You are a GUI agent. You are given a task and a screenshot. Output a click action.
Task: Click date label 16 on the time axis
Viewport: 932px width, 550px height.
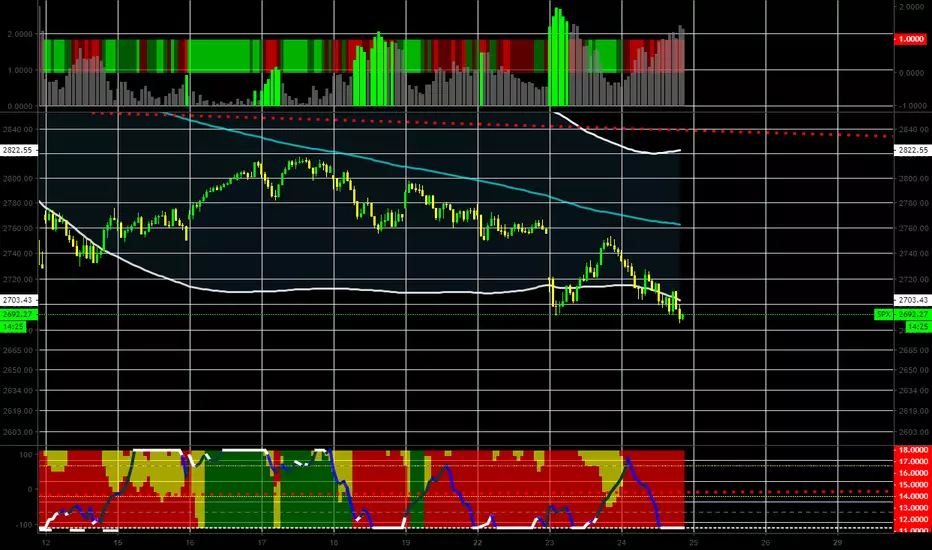(x=190, y=542)
